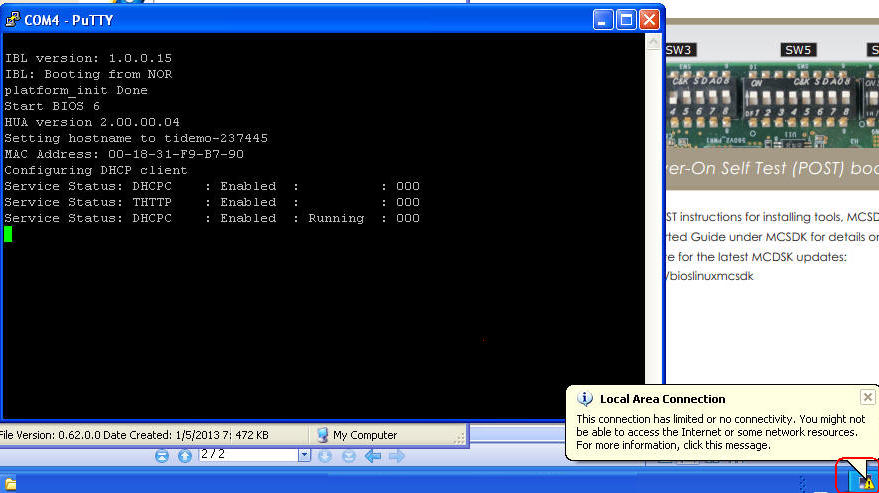Open the PuTTY system menu icon
879x493 pixels.
(x=12, y=20)
